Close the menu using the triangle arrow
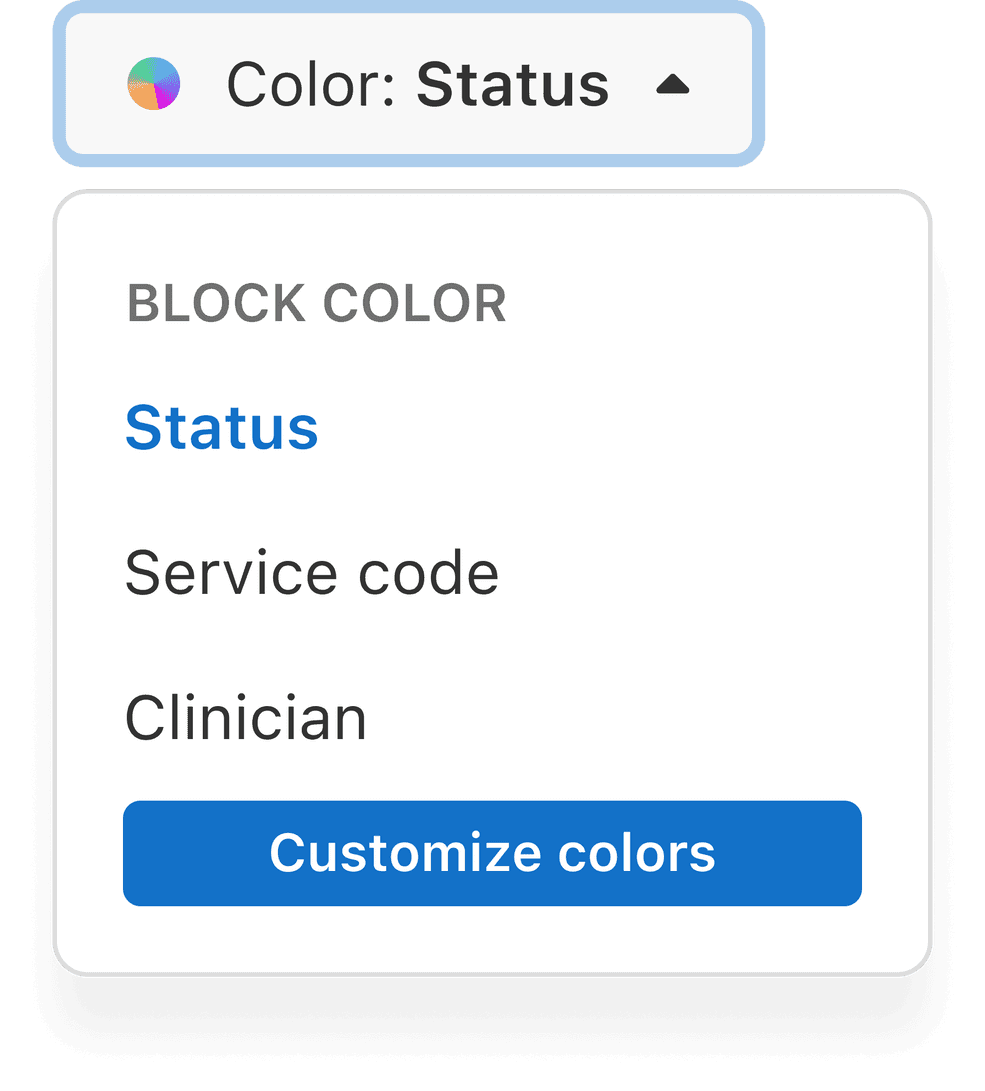The height and width of the screenshot is (1091, 985). [673, 84]
